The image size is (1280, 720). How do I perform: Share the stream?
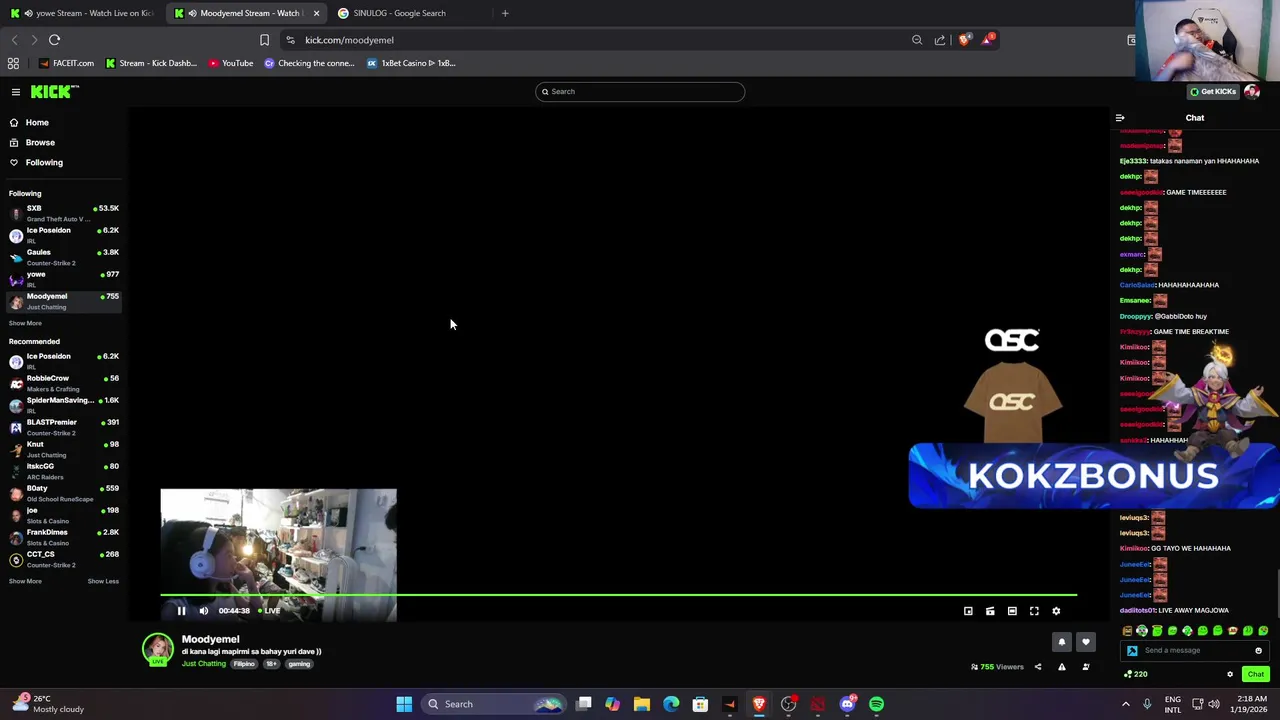(1038, 667)
